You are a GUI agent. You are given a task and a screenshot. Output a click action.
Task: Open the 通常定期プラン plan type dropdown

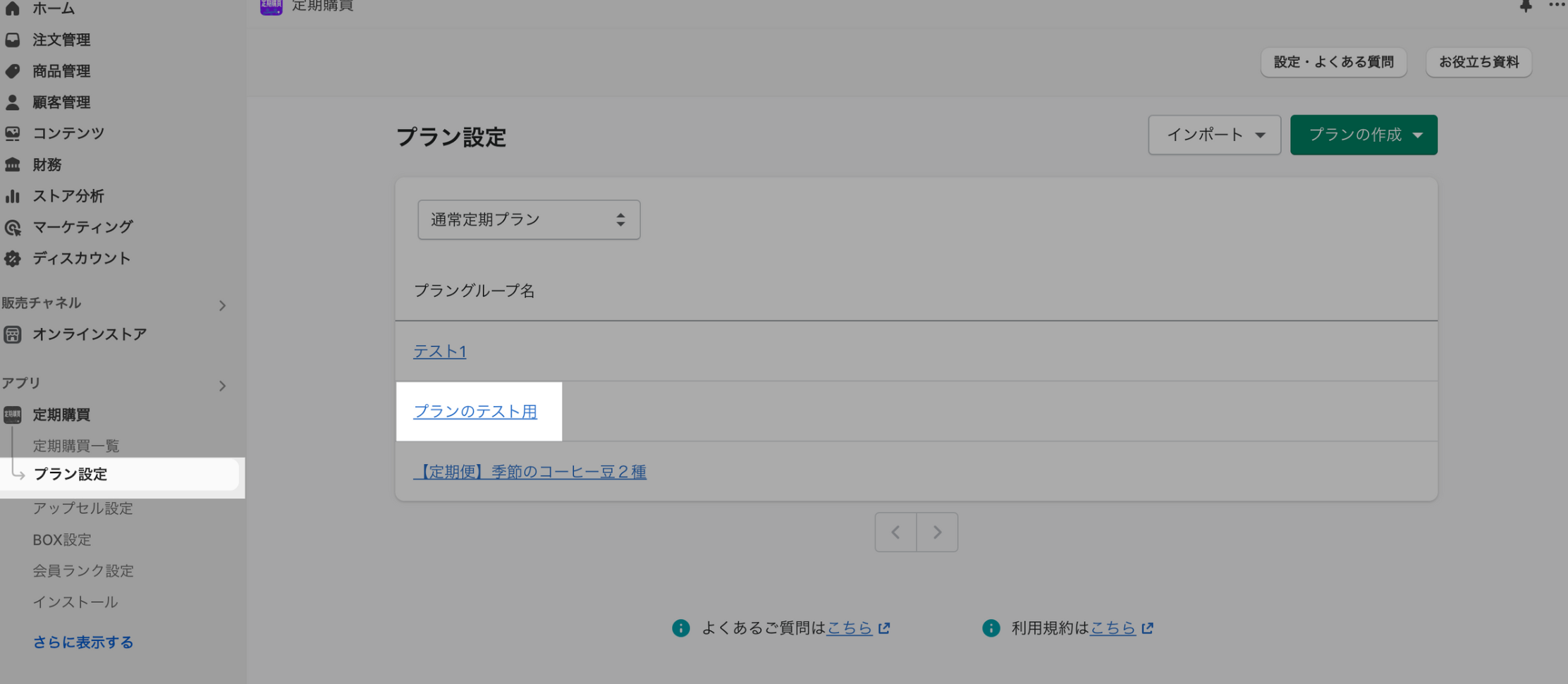529,220
